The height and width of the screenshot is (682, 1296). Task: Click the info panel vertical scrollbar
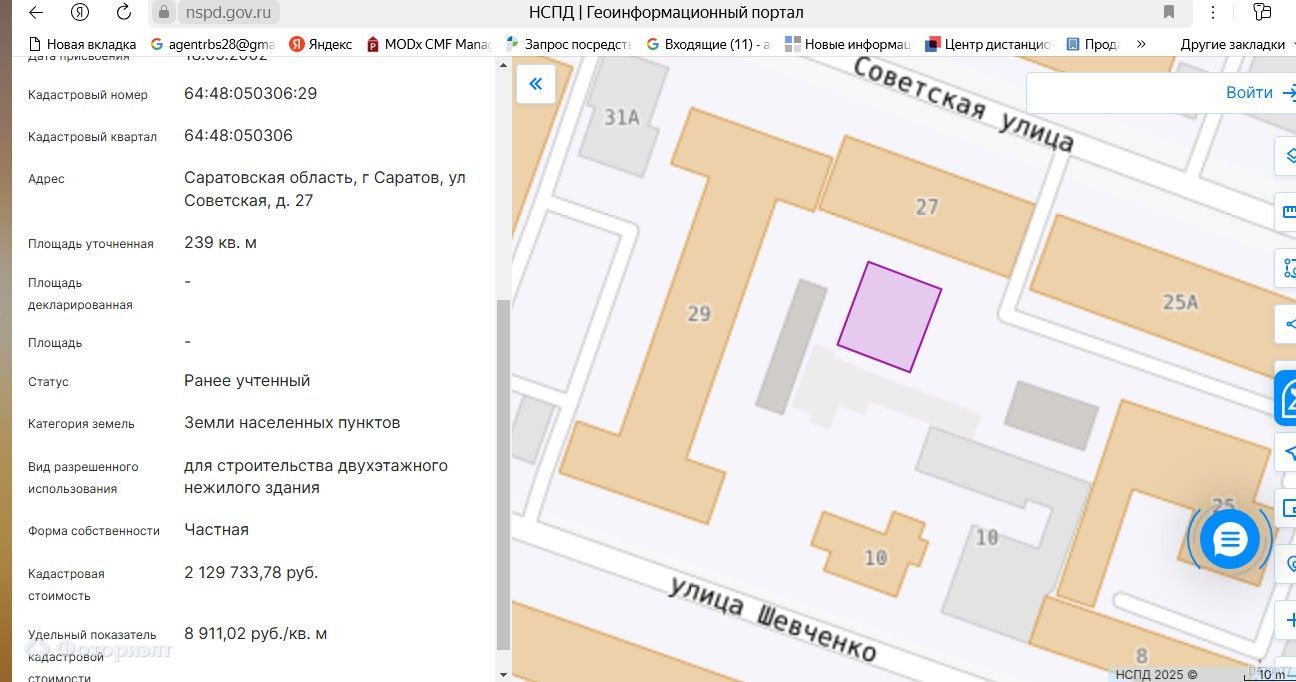click(503, 470)
